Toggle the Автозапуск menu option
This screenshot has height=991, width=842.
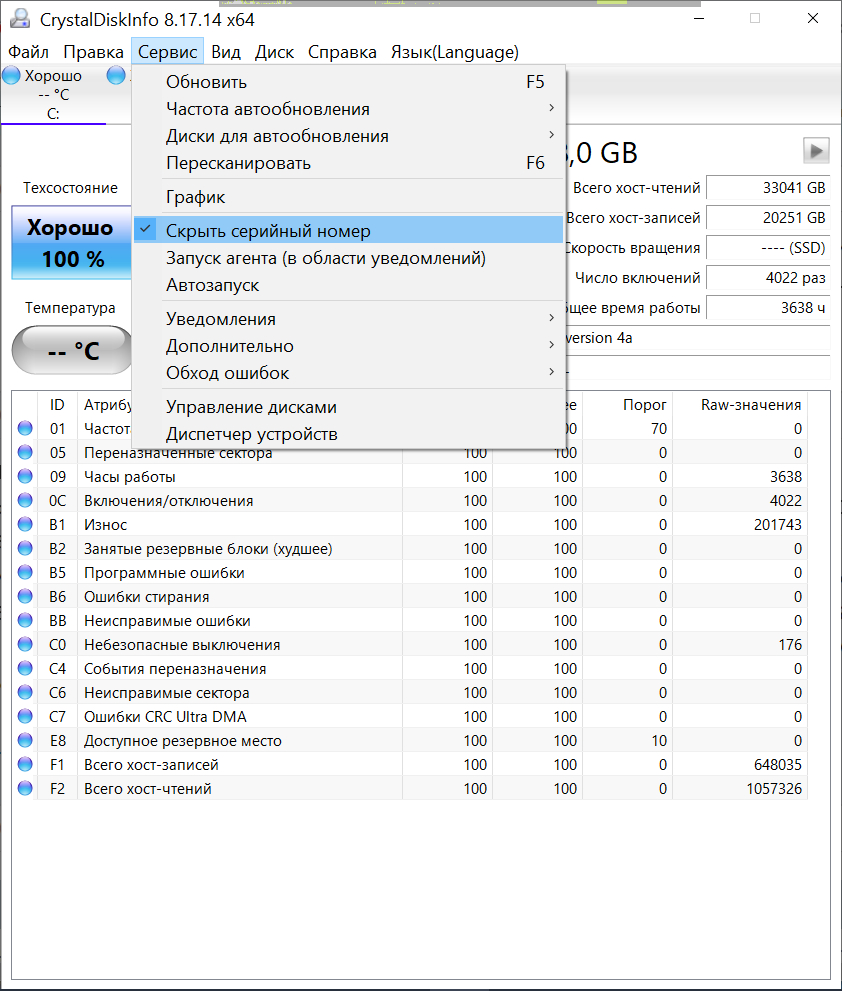[348, 285]
